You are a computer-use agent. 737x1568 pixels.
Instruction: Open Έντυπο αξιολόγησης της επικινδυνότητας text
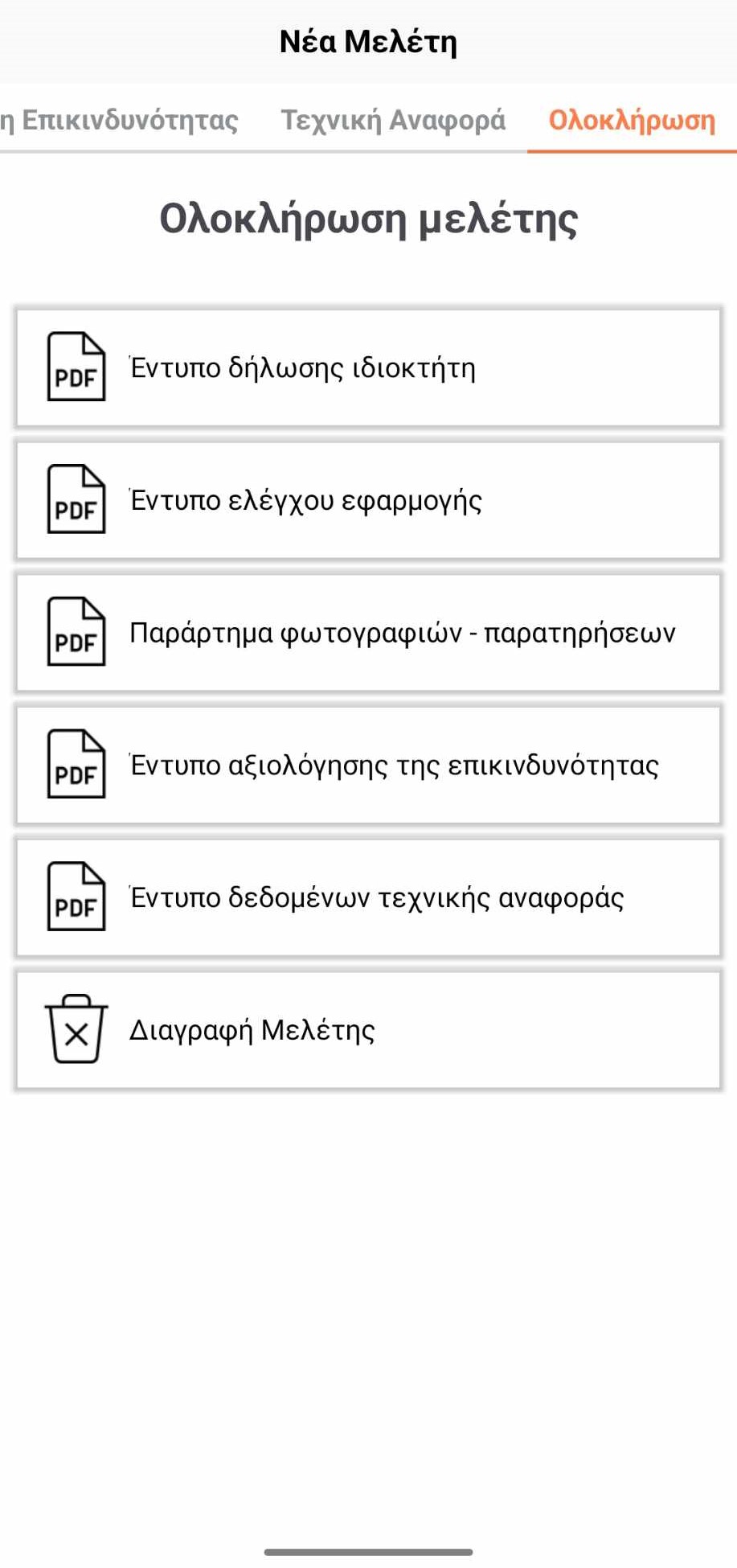tap(395, 766)
